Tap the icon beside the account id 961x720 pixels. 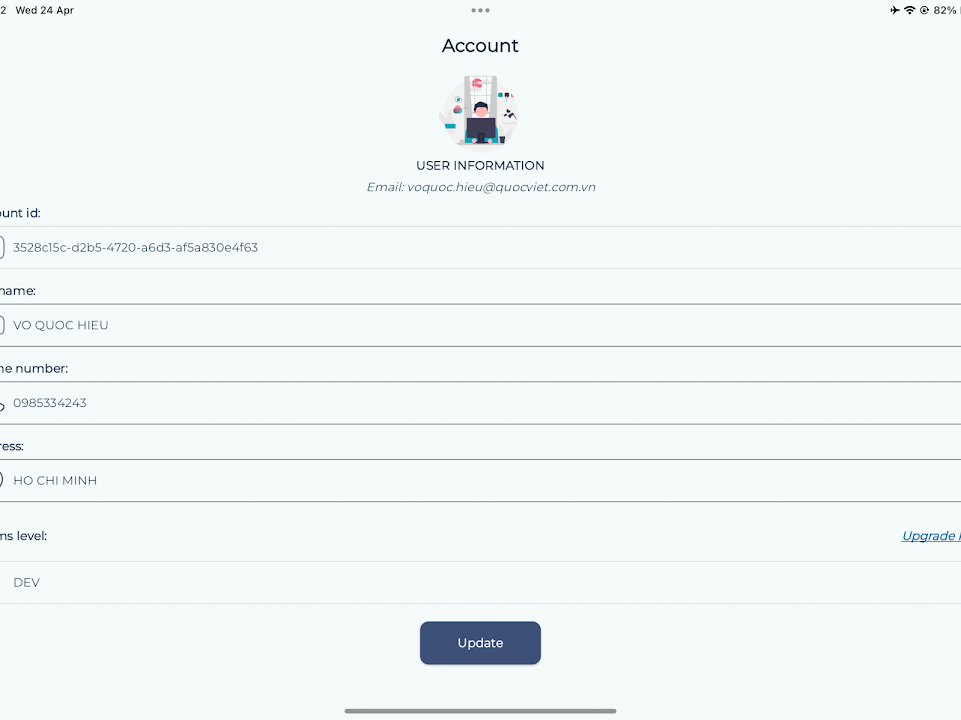2,247
